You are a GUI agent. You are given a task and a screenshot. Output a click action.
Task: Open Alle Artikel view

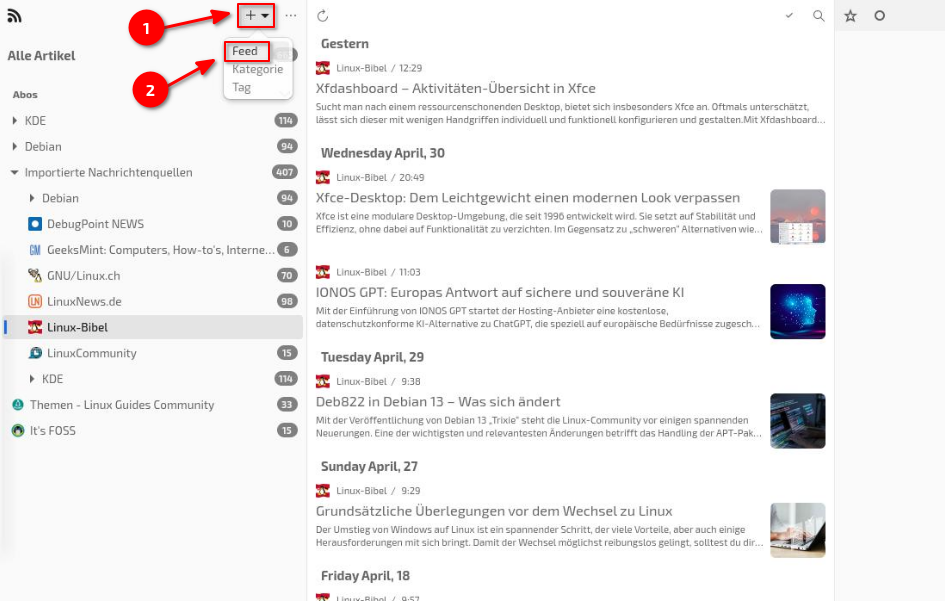pos(42,55)
